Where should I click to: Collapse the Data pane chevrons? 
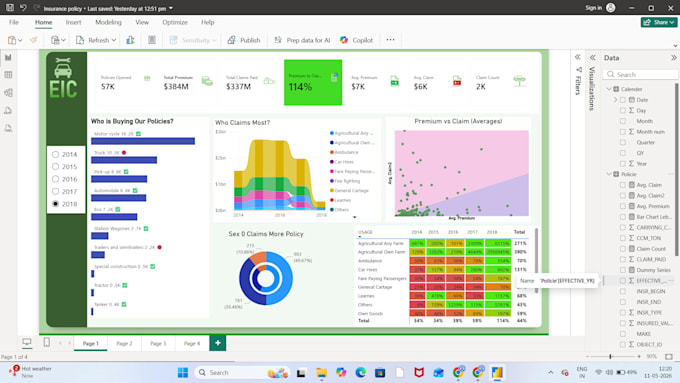[x=673, y=57]
